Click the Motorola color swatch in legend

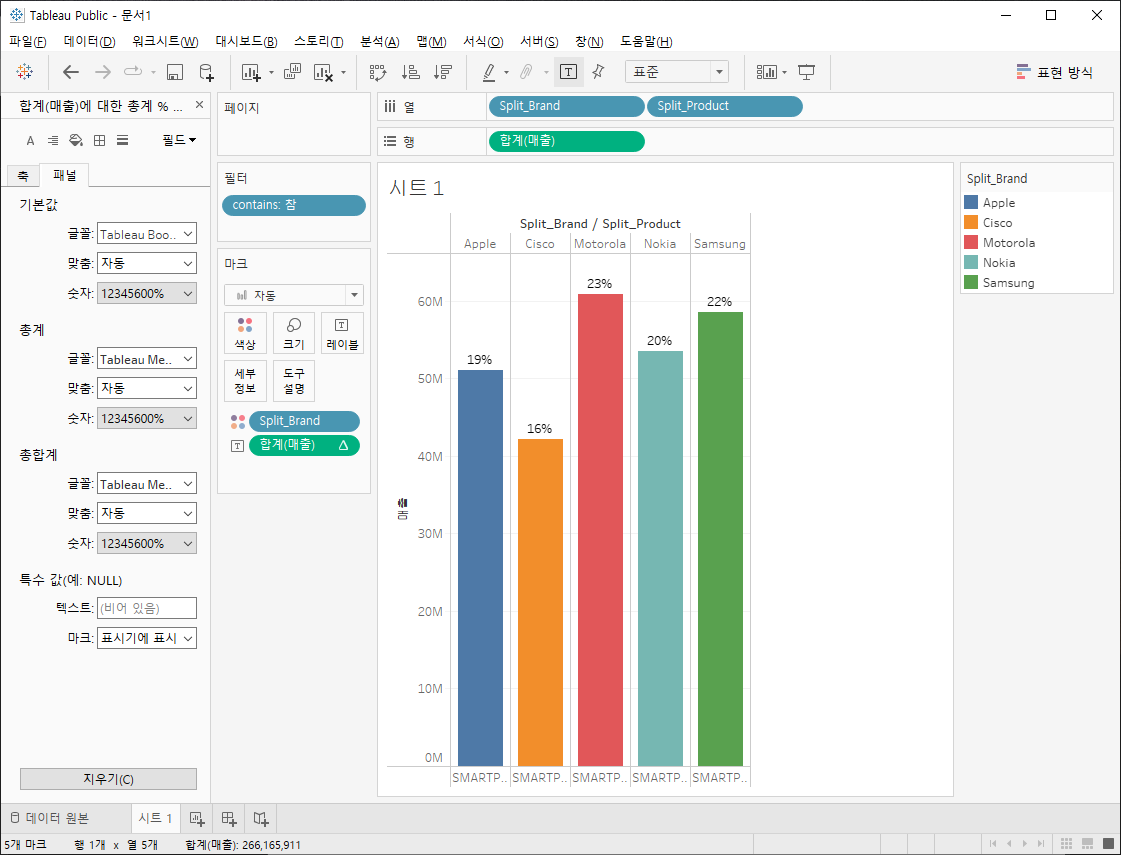point(971,242)
